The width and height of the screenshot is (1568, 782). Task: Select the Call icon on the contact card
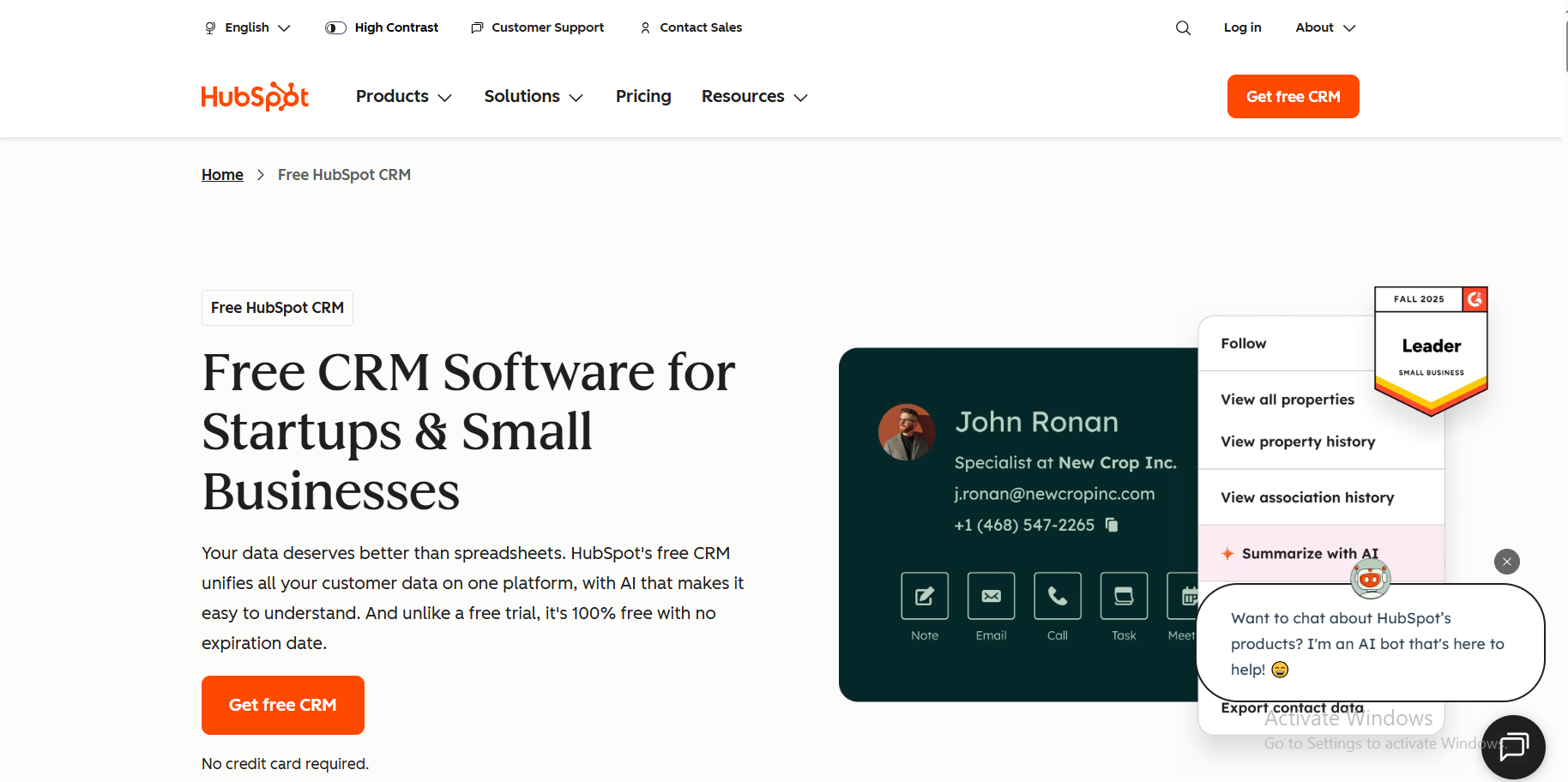(x=1057, y=596)
